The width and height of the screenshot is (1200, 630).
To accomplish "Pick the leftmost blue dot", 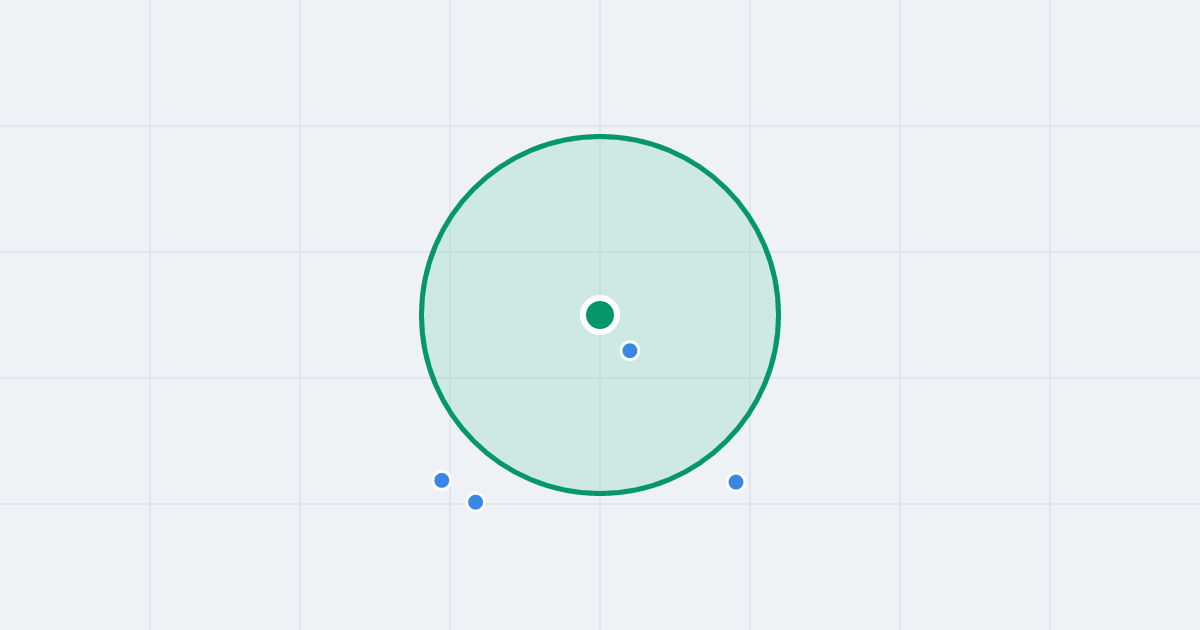I will pos(442,480).
